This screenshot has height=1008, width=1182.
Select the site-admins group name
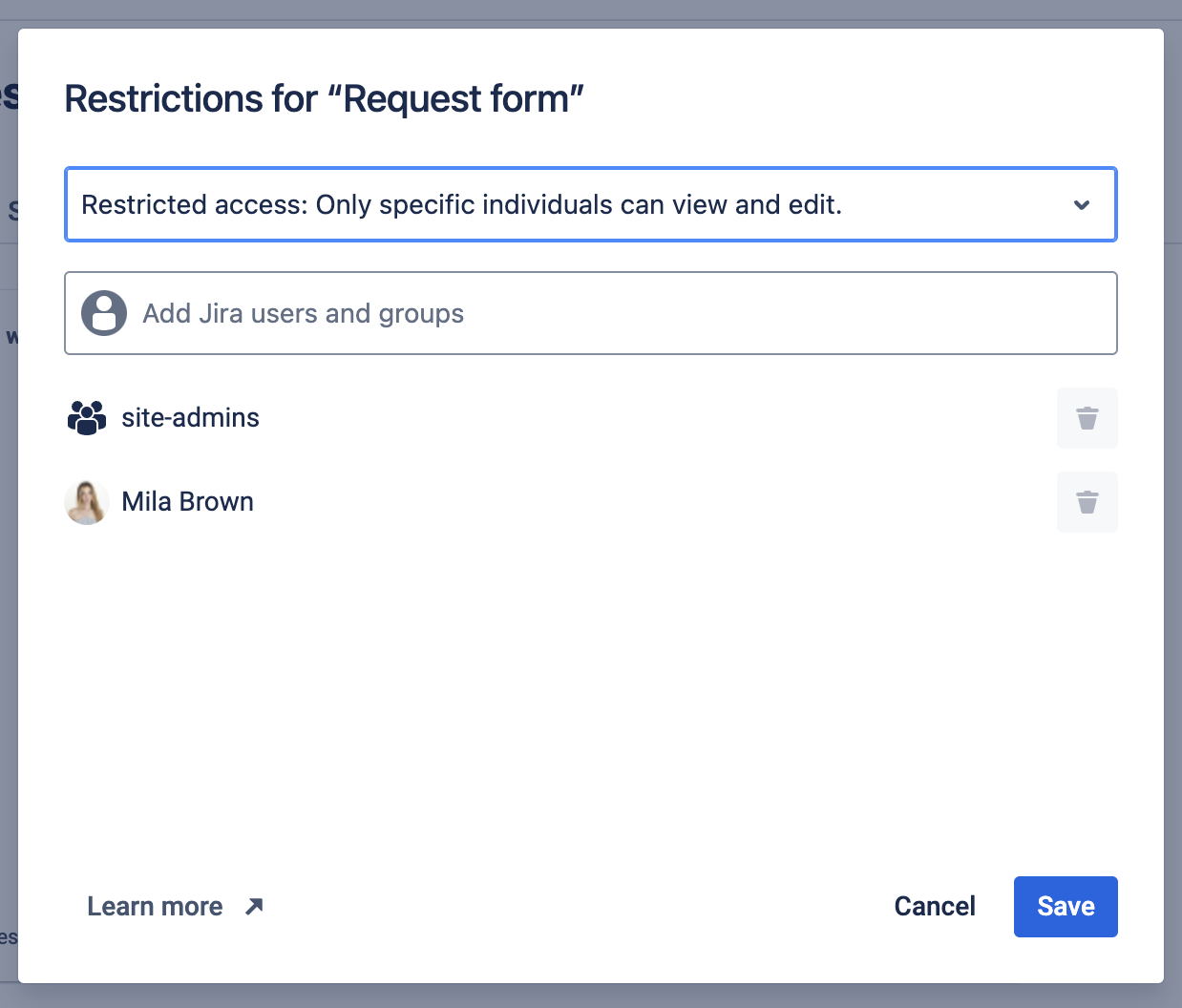pyautogui.click(x=190, y=418)
